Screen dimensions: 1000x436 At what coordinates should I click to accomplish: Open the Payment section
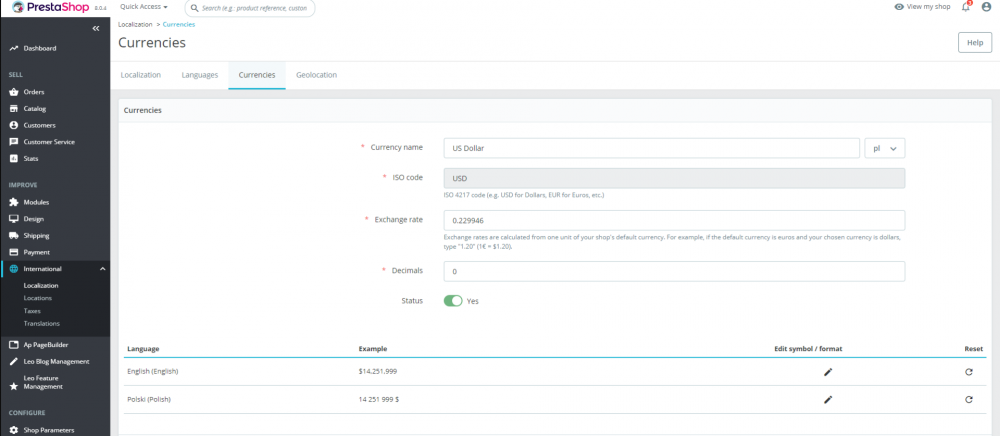(x=36, y=252)
